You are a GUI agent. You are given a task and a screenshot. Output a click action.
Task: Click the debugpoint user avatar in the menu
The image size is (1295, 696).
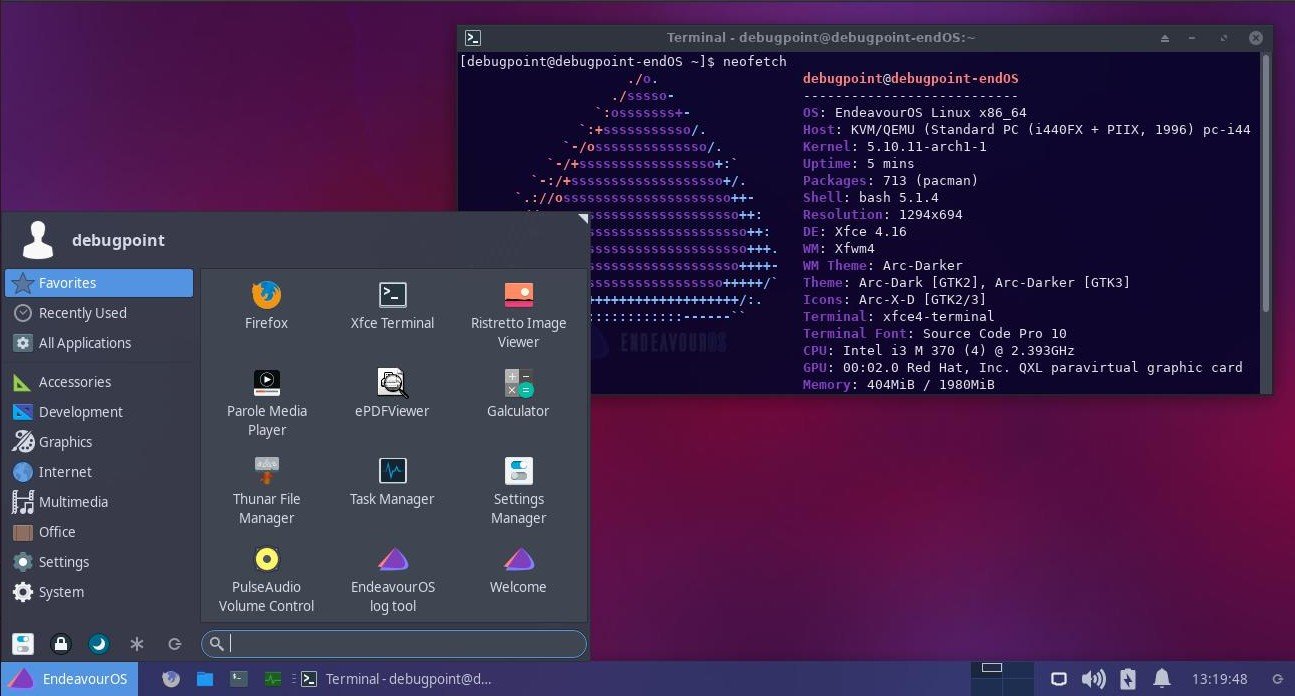38,240
